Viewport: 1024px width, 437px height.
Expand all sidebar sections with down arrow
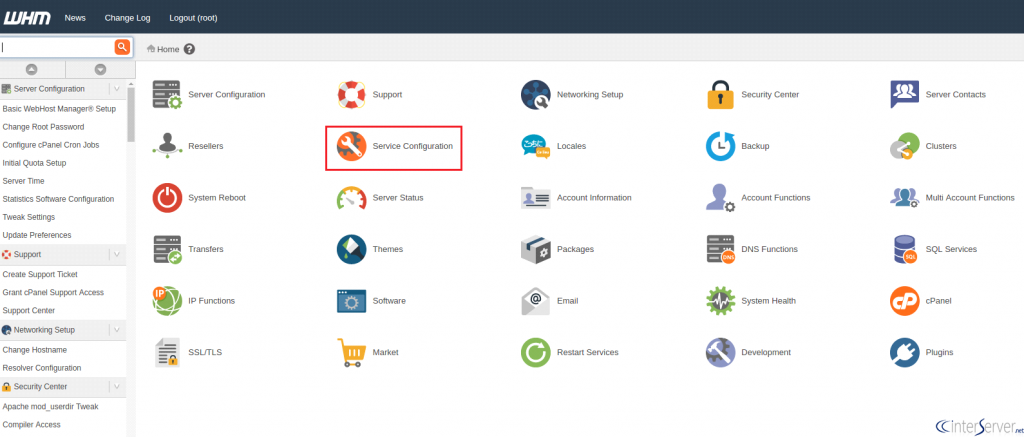100,69
